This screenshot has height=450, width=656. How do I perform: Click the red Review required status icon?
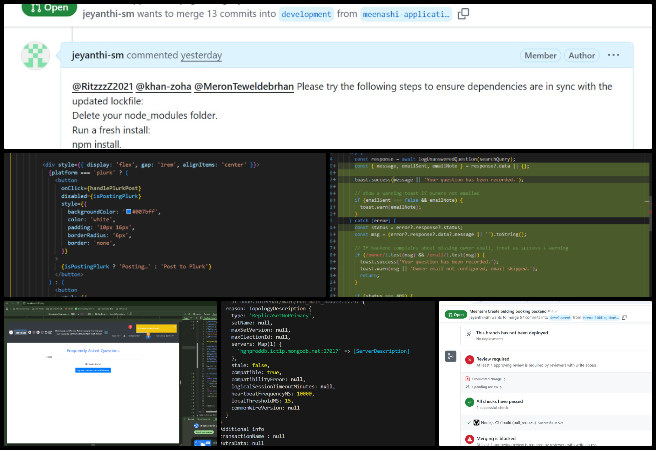pos(468,359)
